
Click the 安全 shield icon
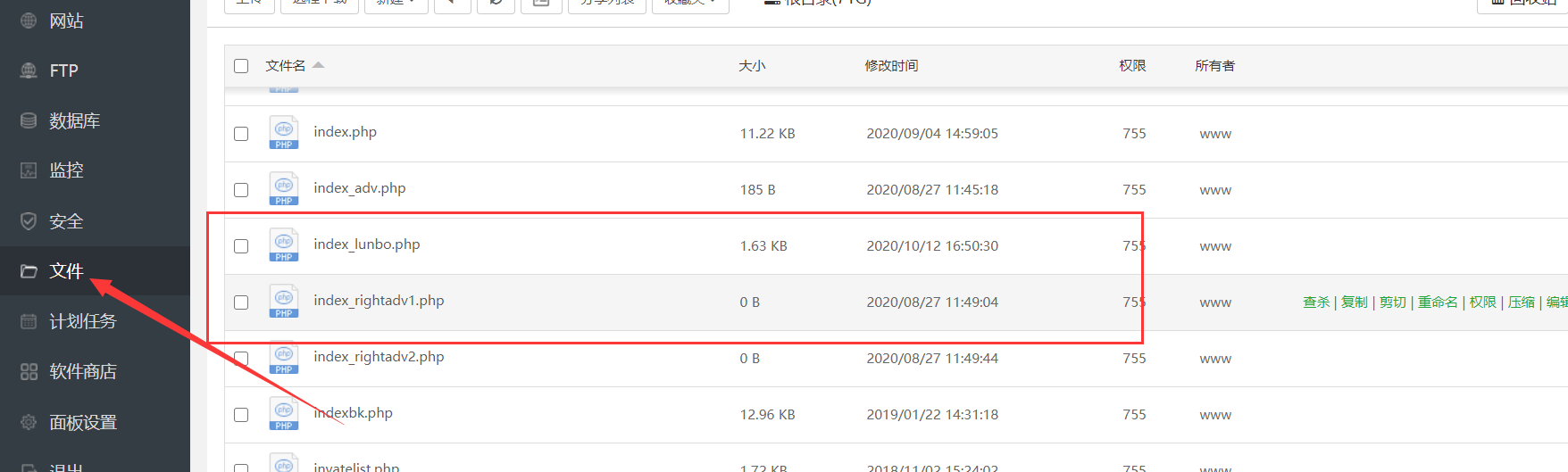[29, 221]
